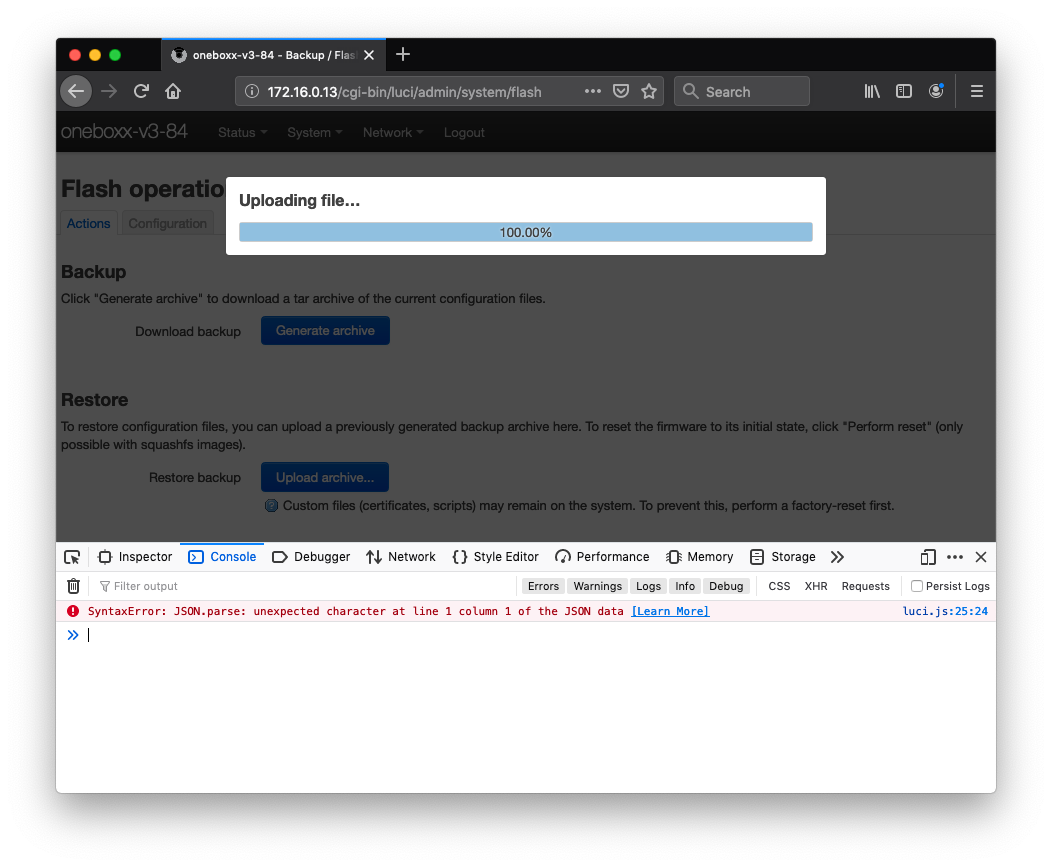Activate the element picker in DevTools
Viewport: 1052px width, 867px height.
[x=71, y=557]
